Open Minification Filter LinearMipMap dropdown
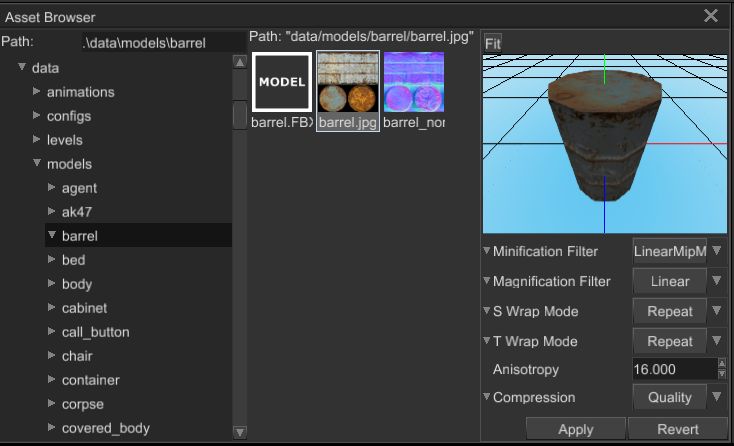734x446 pixels. click(x=669, y=251)
